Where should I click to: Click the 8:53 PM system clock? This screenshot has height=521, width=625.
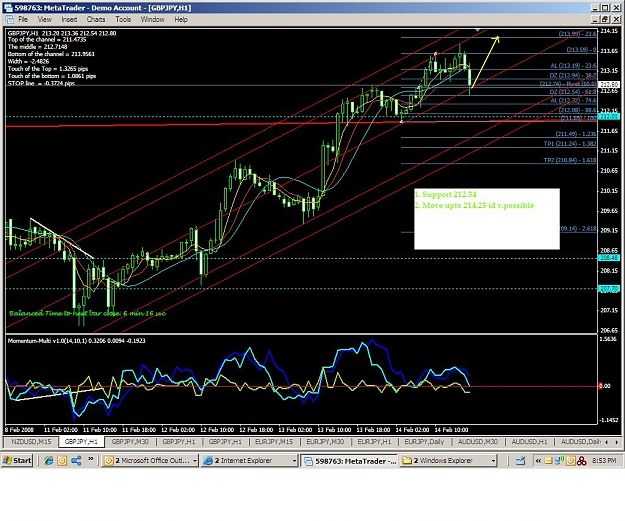tap(604, 461)
